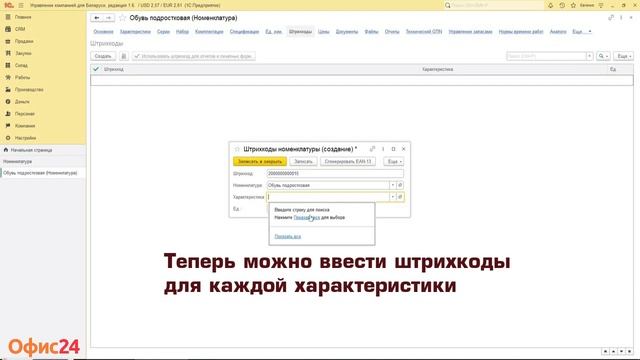This screenshot has height=360, width=640.
Task: Open notifications bell icon
Action: coord(551,5)
